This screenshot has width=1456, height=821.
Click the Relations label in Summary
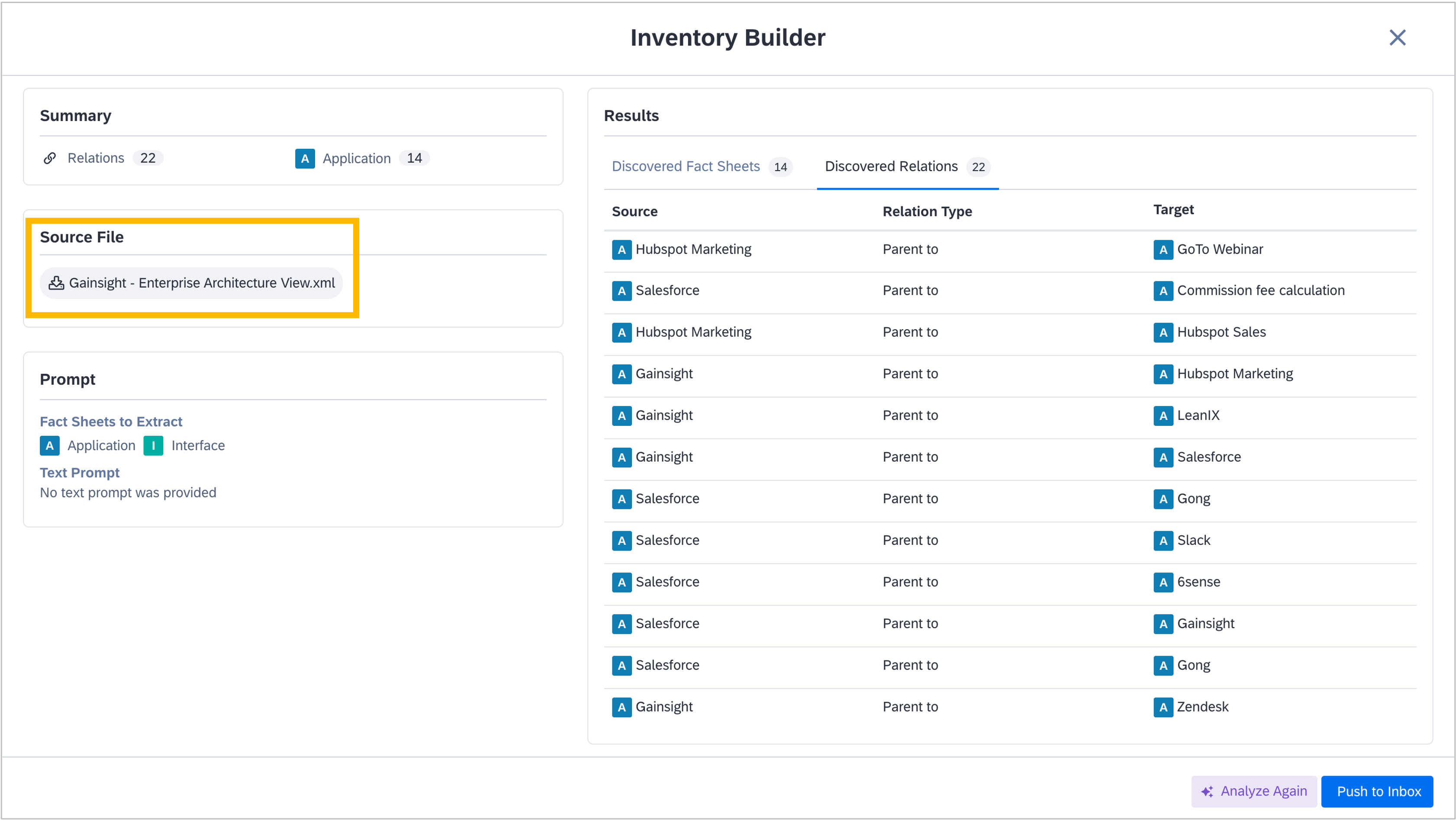(x=96, y=158)
